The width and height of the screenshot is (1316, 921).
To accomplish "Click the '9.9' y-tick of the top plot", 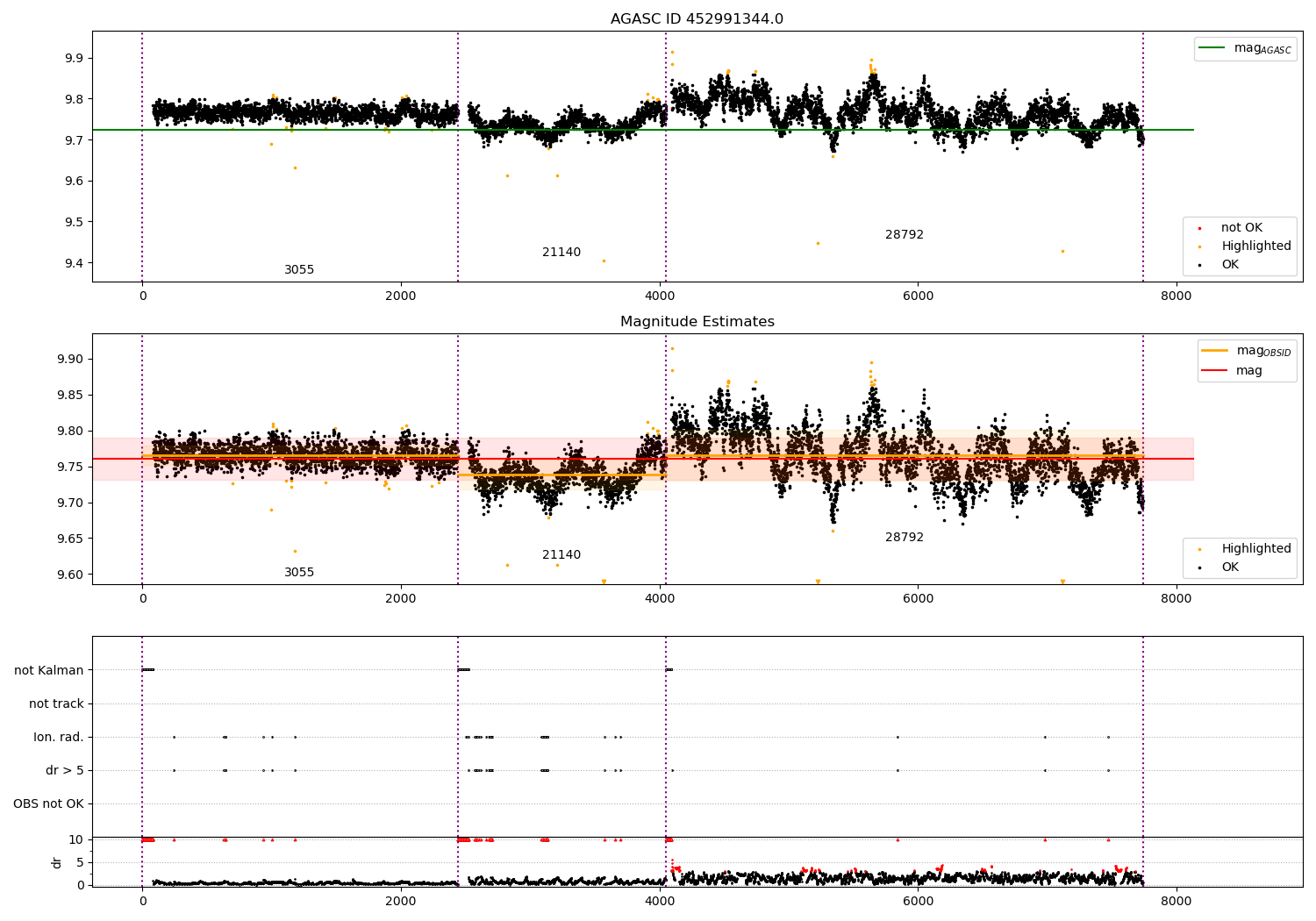I will tap(74, 59).
